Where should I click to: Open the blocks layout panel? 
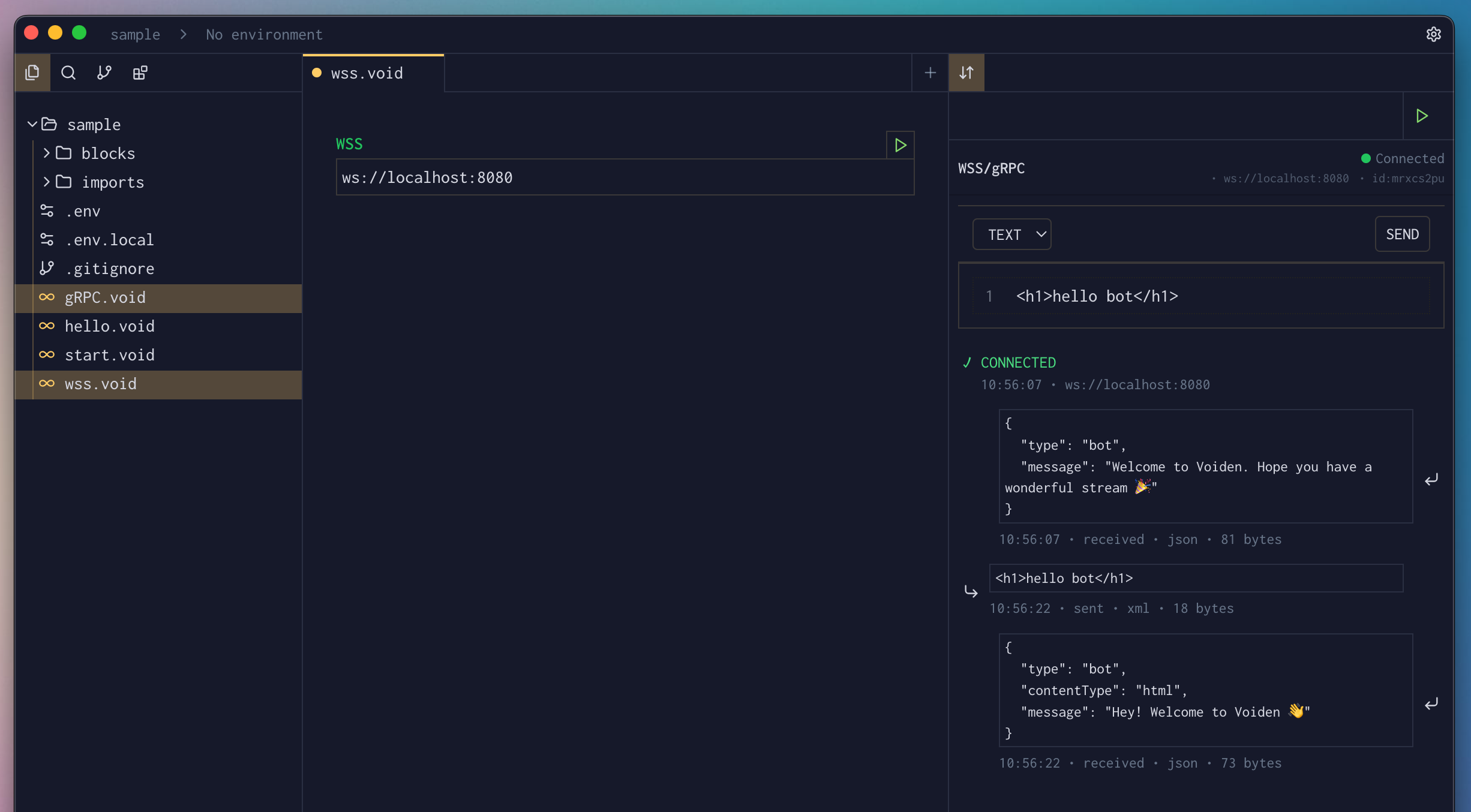(140, 72)
